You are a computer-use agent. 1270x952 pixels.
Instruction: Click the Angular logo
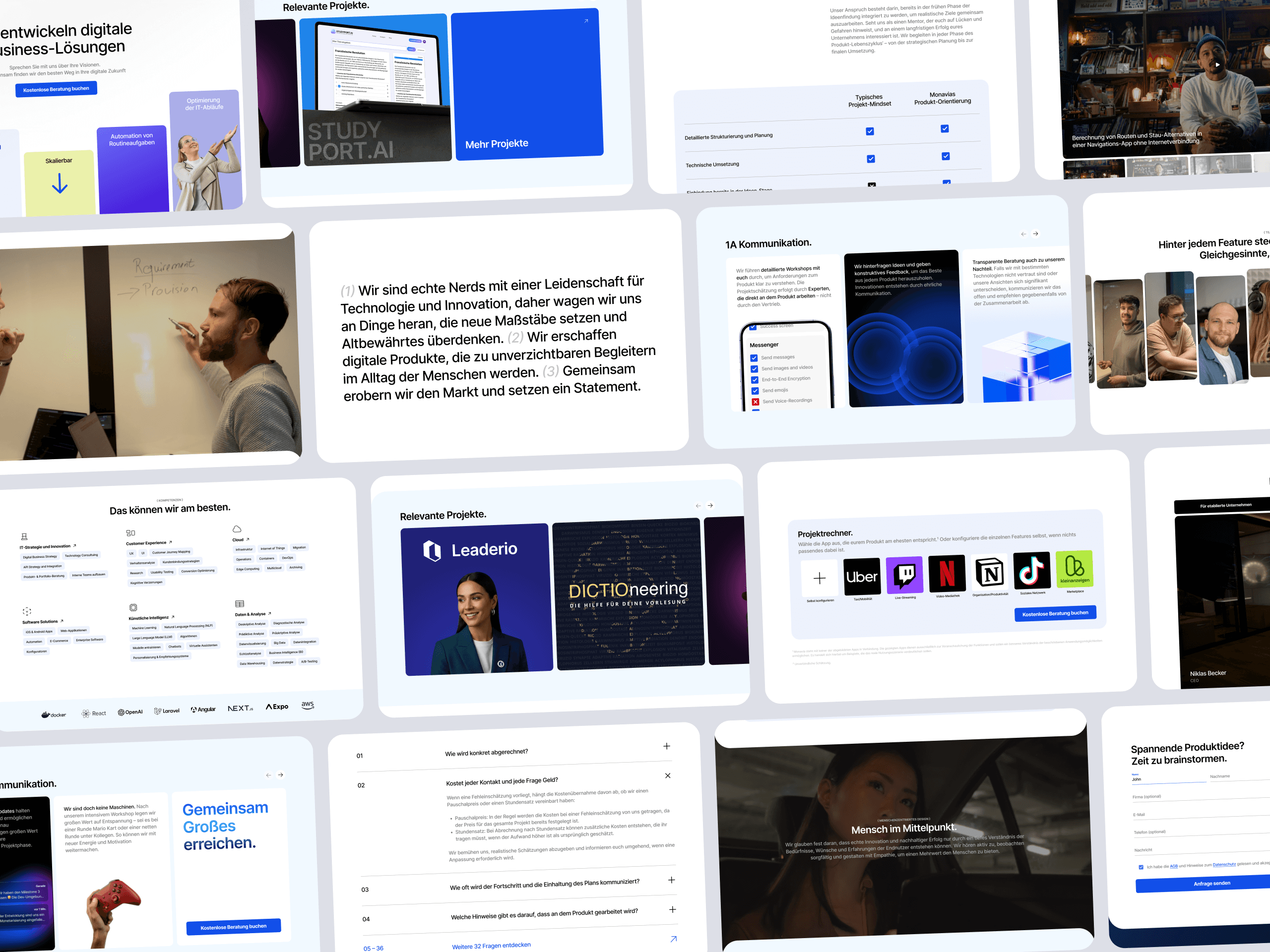coord(203,710)
